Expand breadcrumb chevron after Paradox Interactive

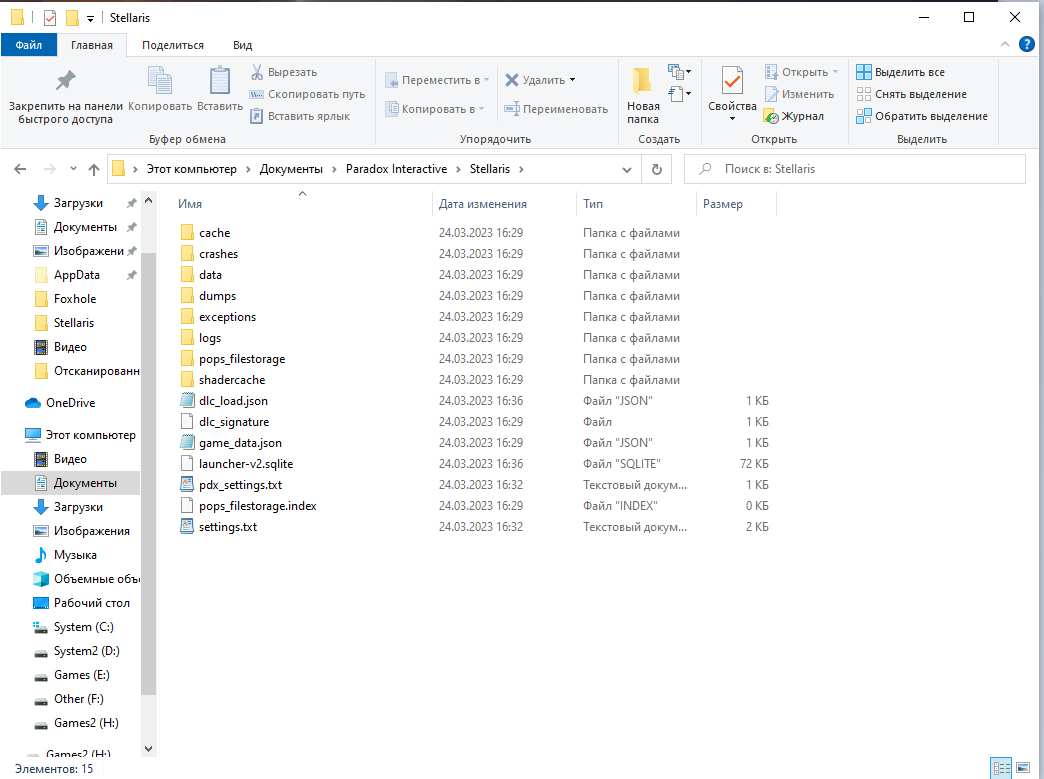click(x=458, y=169)
